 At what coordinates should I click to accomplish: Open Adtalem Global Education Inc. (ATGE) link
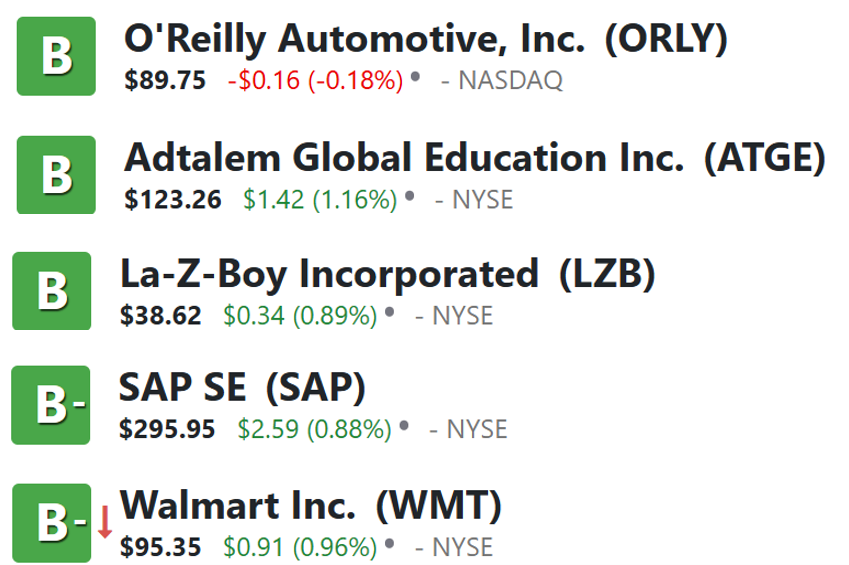pyautogui.click(x=474, y=158)
